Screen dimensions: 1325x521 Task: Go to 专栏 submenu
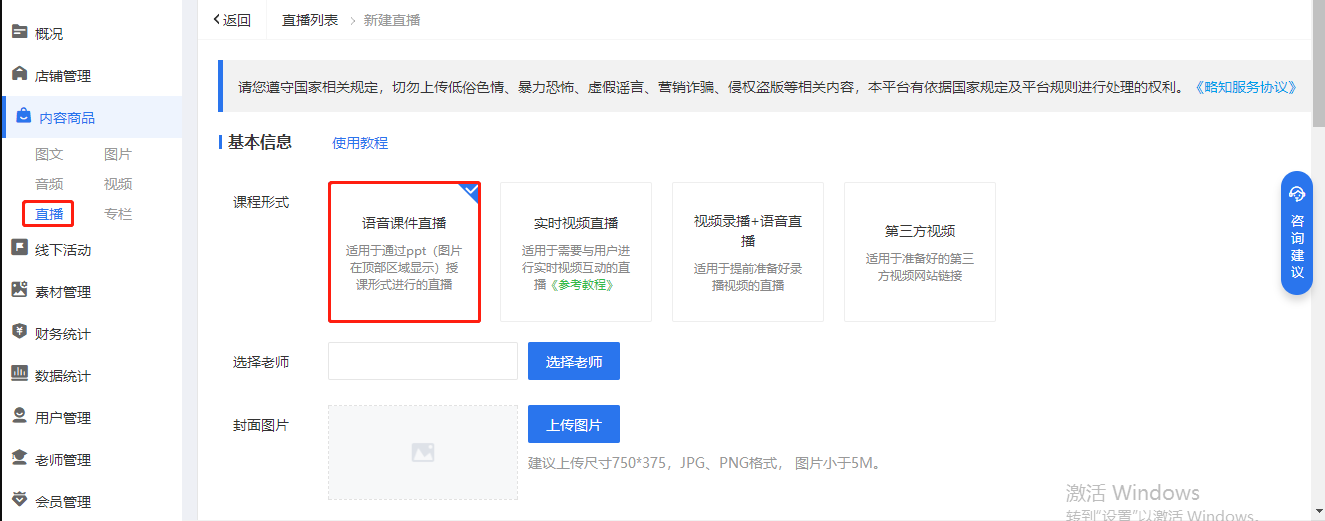click(118, 214)
